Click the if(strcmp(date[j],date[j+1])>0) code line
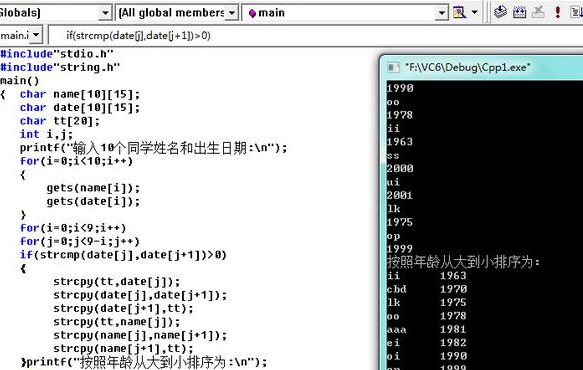 (123, 255)
